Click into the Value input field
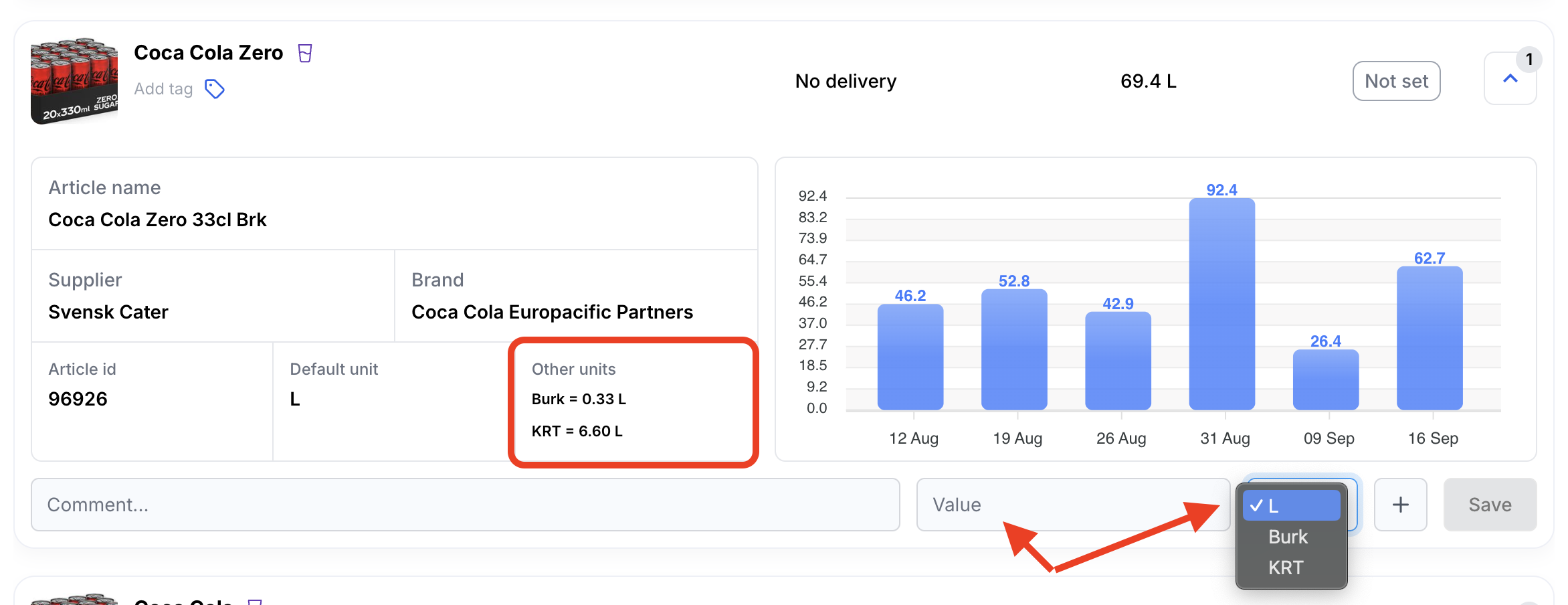This screenshot has height=605, width=1568. 1073,505
